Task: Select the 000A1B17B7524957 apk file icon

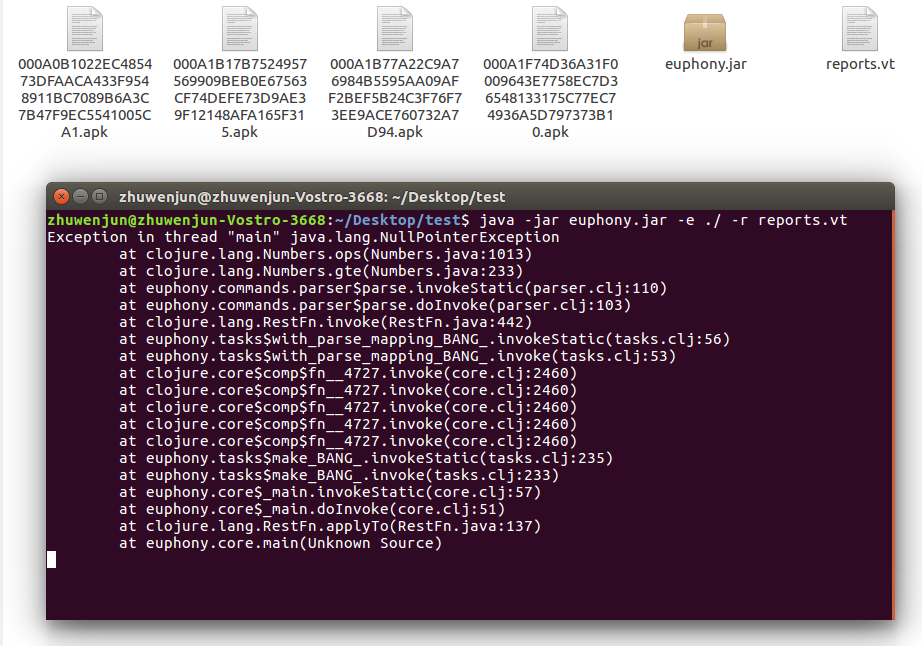Action: [240, 28]
